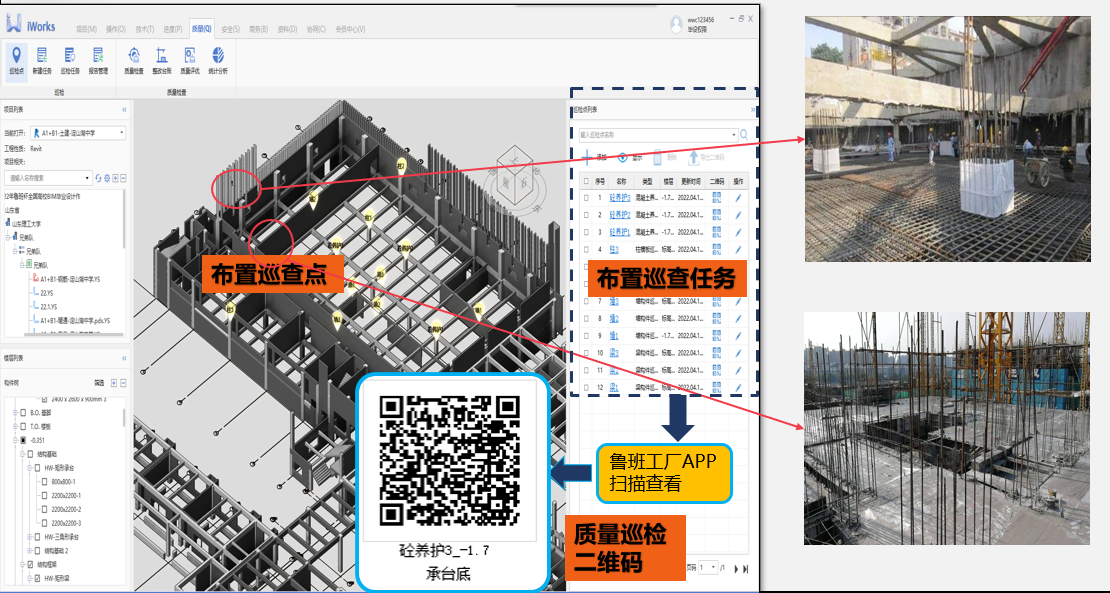This screenshot has width=1110, height=593.
Task: Collapse the 项目列表 panel chevron
Action: tap(125, 110)
